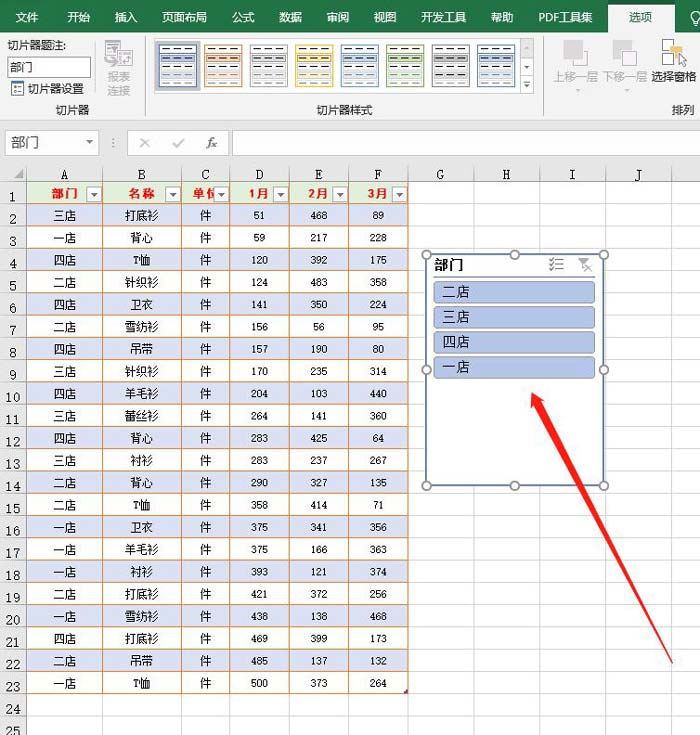The height and width of the screenshot is (735, 700).
Task: Choose the orange slicer style swatch
Action: (x=223, y=66)
